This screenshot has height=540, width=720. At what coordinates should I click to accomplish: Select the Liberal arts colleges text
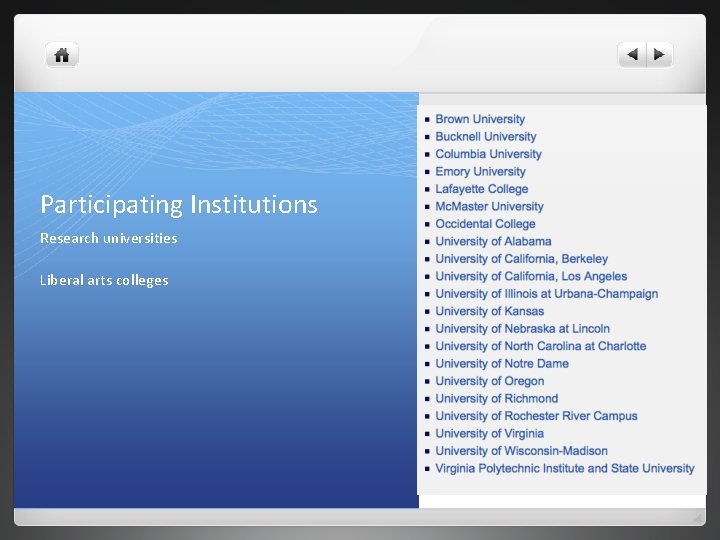pos(104,280)
